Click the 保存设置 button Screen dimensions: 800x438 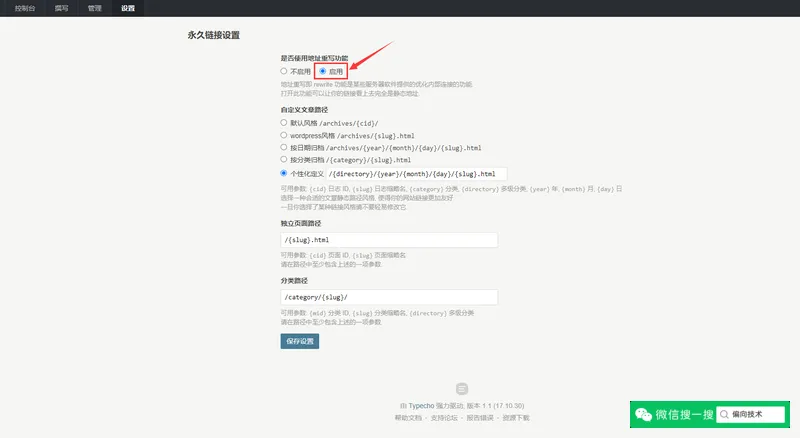click(x=299, y=341)
